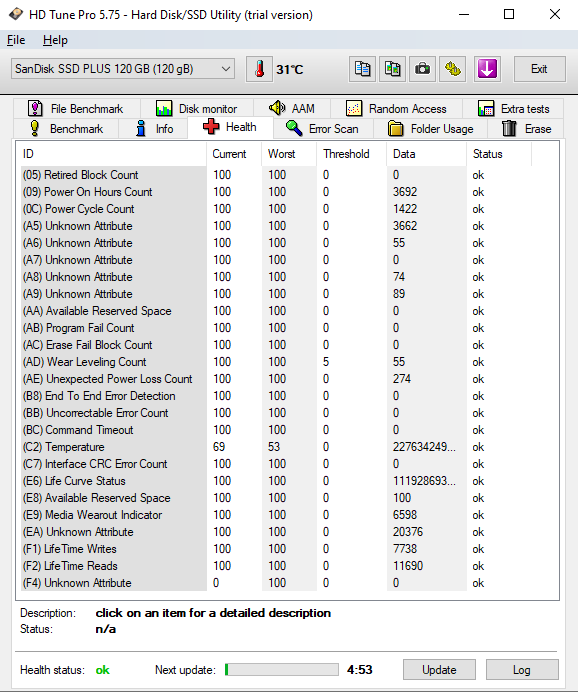The height and width of the screenshot is (692, 578).
Task: Select the Health tab
Action: pos(230,127)
